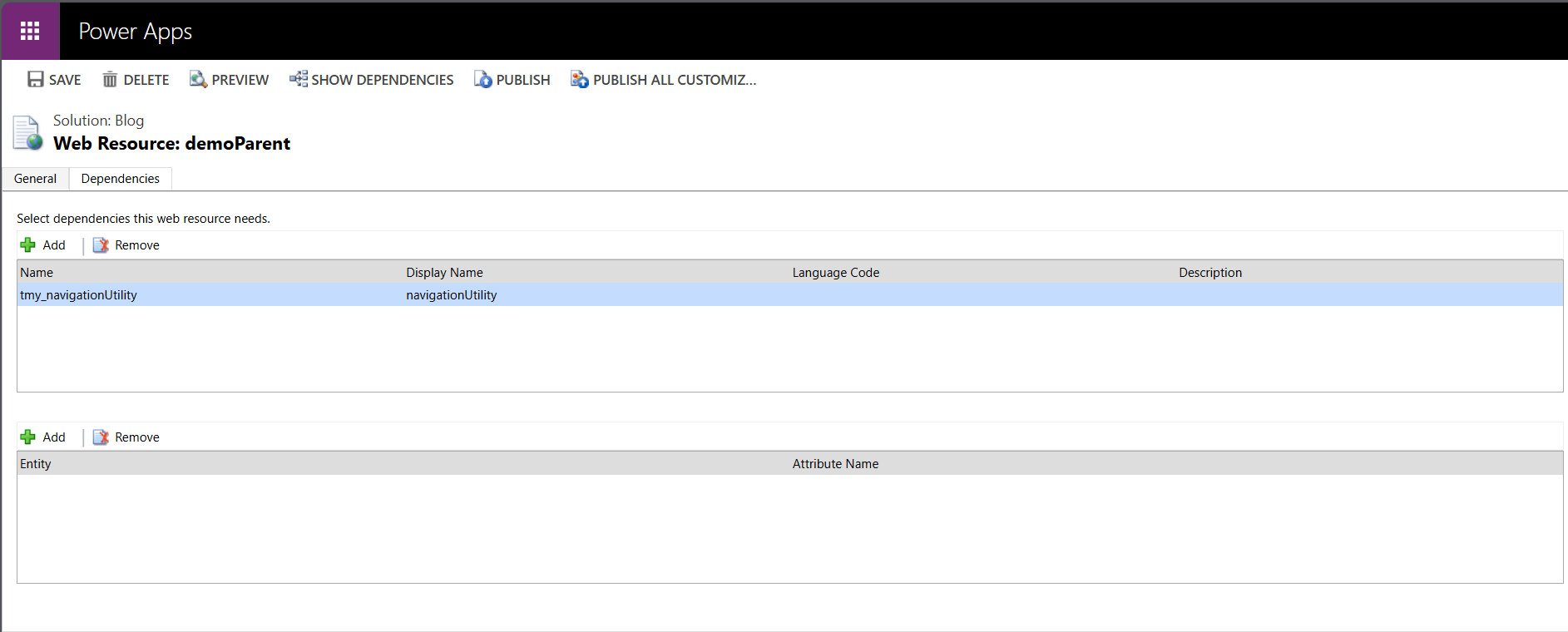Select the tmy_navigationUtility row name
Image resolution: width=1568 pixels, height=632 pixels.
click(x=78, y=295)
